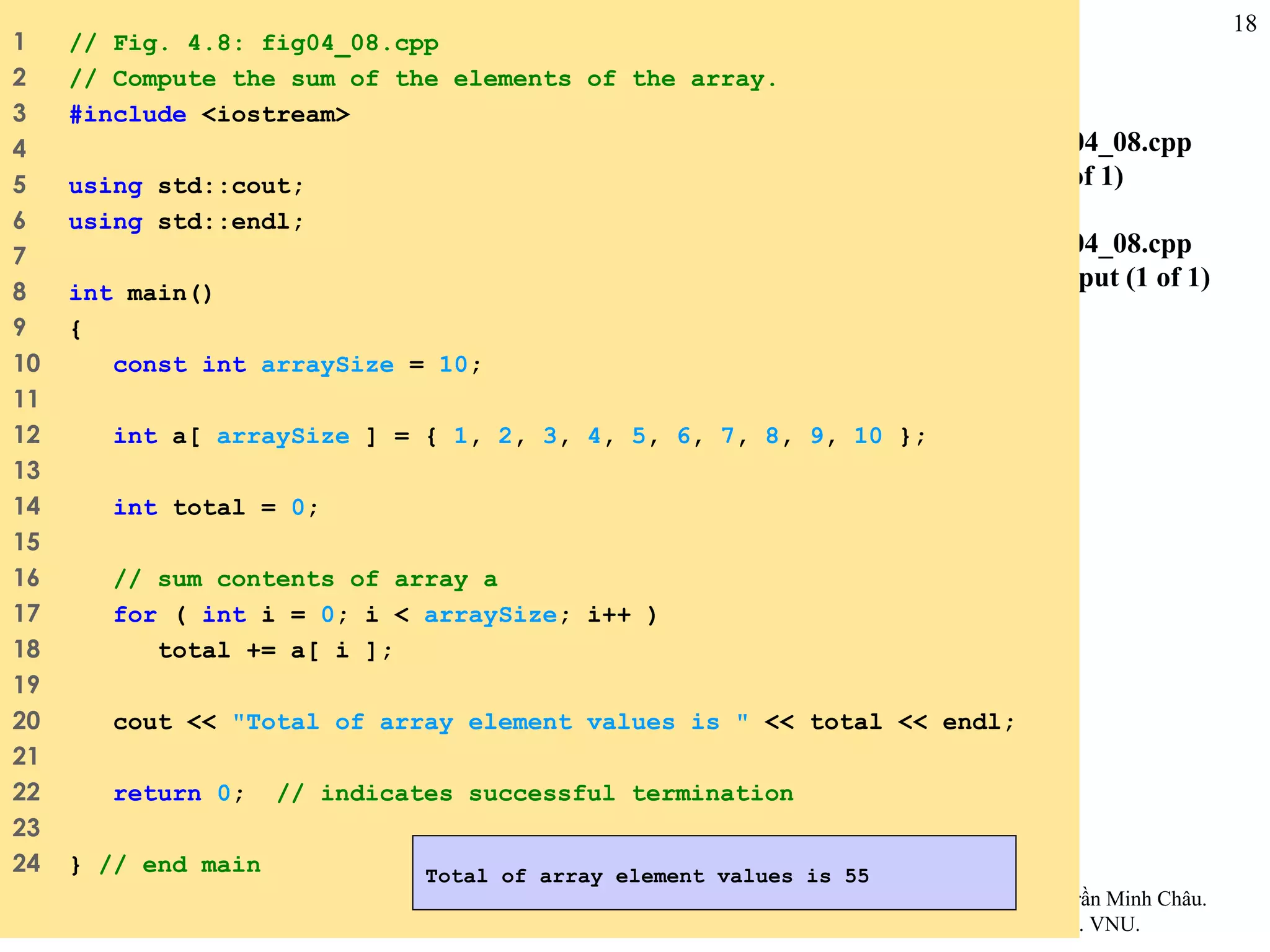
Task: Click the comment "// indicates successful termination"
Action: point(535,793)
